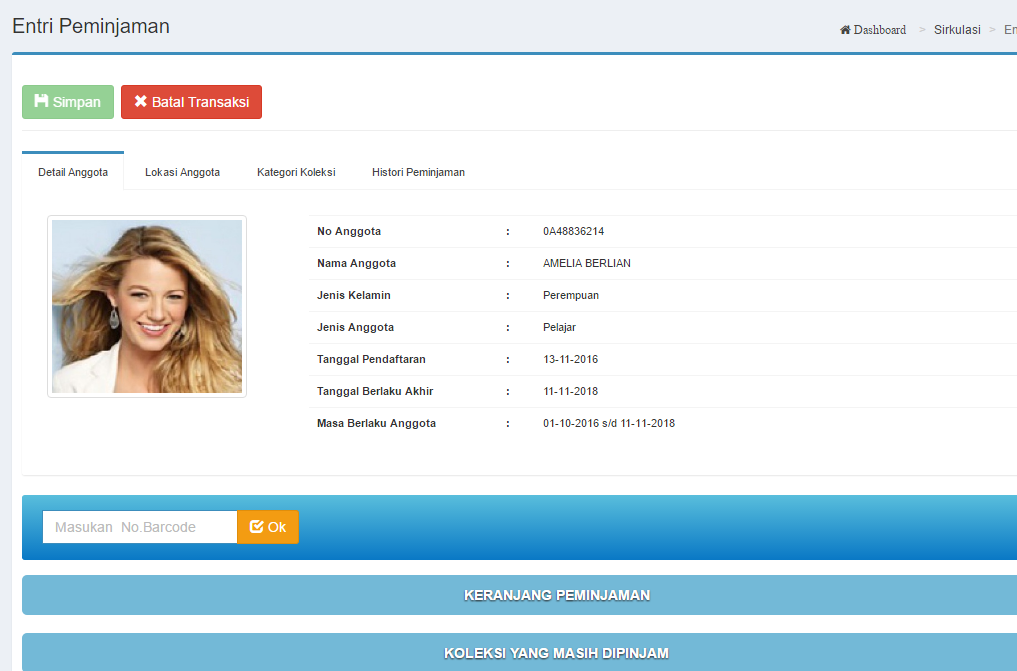Click the Simpan save button
This screenshot has height=671, width=1017.
(x=68, y=102)
